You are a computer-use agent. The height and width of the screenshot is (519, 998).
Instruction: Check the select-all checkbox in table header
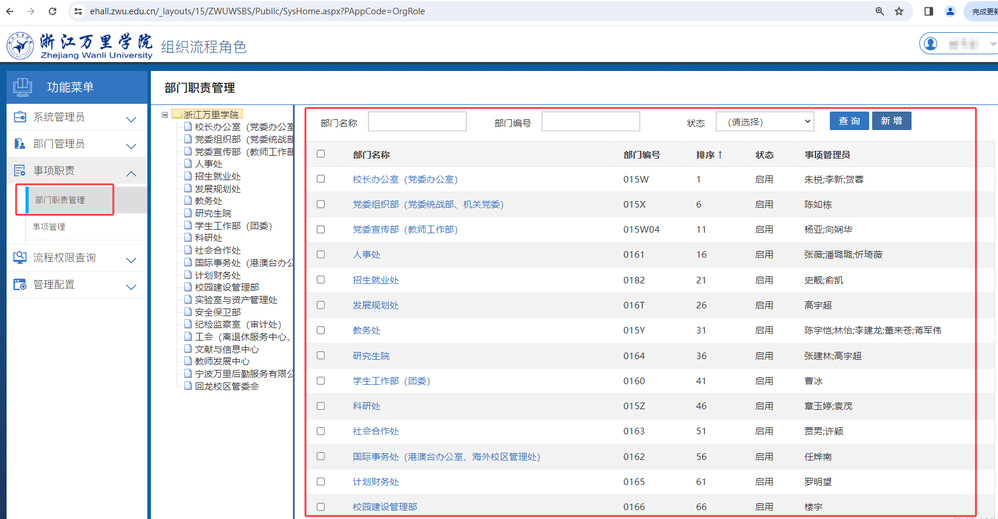(321, 155)
